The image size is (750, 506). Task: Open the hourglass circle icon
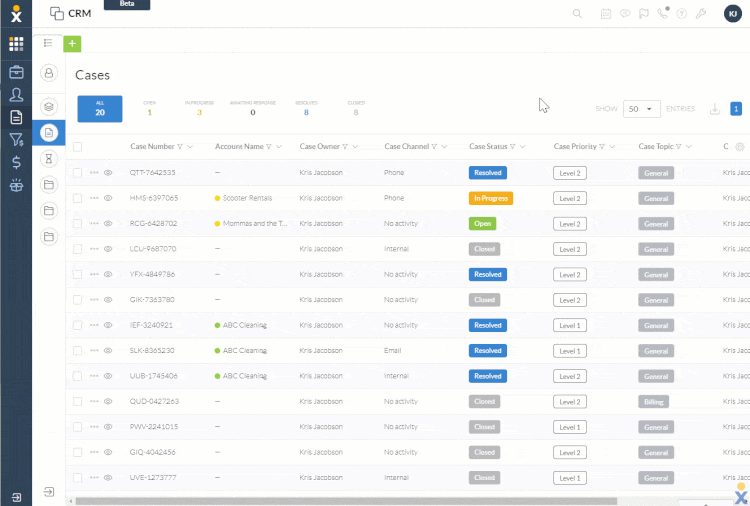(49, 159)
